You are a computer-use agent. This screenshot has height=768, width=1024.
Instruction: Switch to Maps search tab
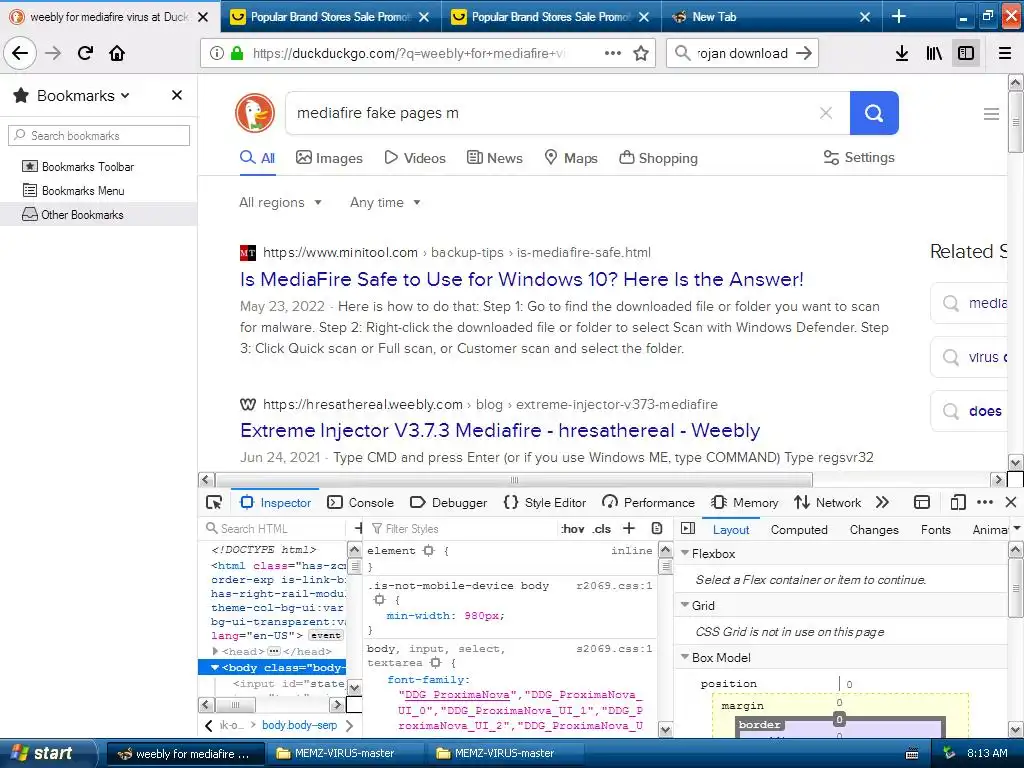[x=571, y=158]
